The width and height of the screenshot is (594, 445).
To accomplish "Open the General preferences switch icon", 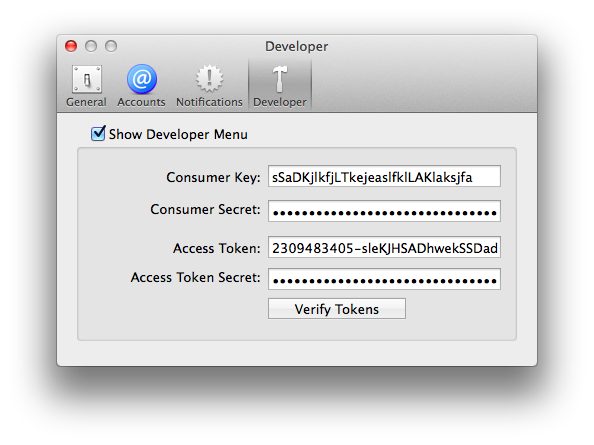I will coord(87,79).
